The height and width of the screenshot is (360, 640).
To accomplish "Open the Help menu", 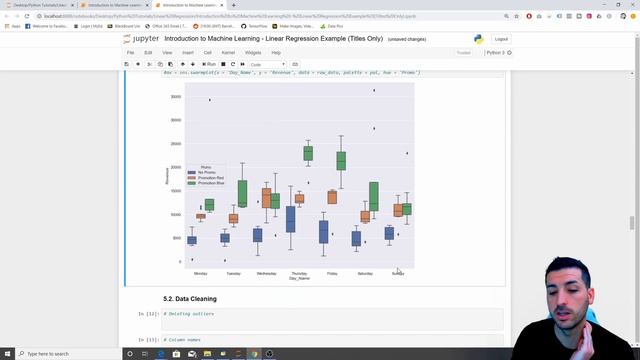I will tap(276, 53).
